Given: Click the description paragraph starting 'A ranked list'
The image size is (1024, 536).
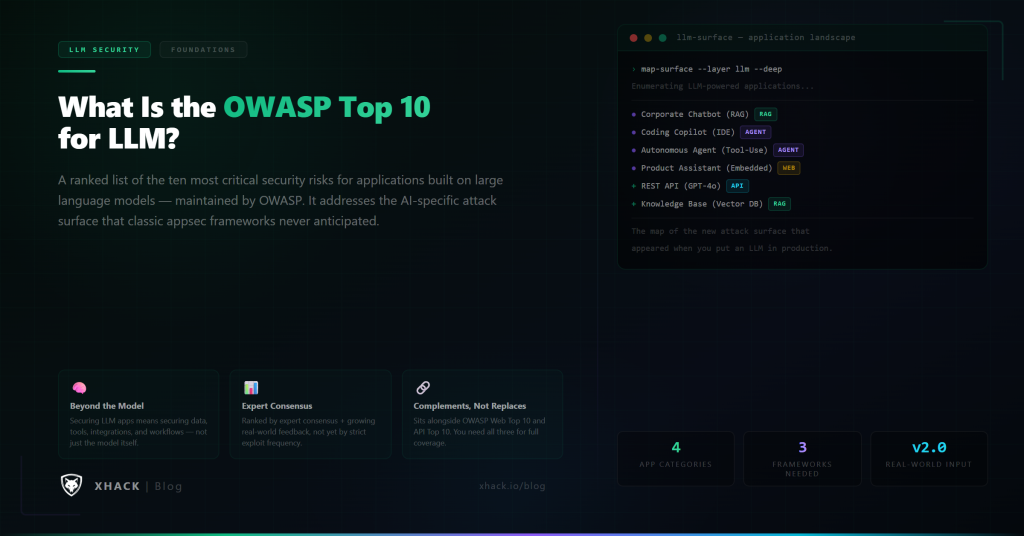Looking at the screenshot, I should point(281,200).
